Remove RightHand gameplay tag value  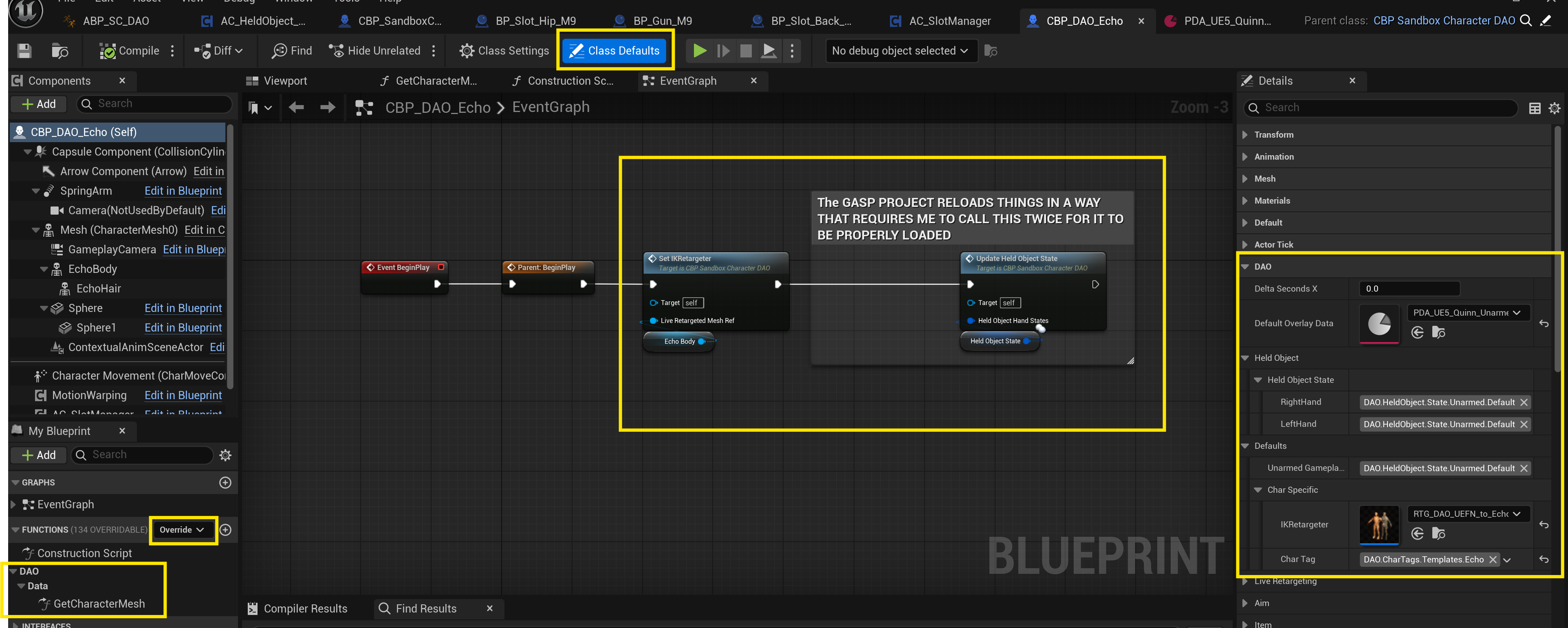[x=1524, y=402]
